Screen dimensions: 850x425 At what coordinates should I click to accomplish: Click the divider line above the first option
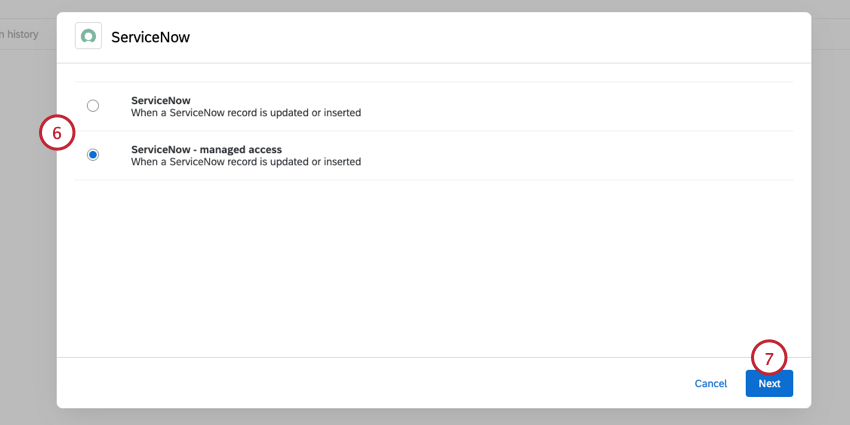(x=430, y=82)
